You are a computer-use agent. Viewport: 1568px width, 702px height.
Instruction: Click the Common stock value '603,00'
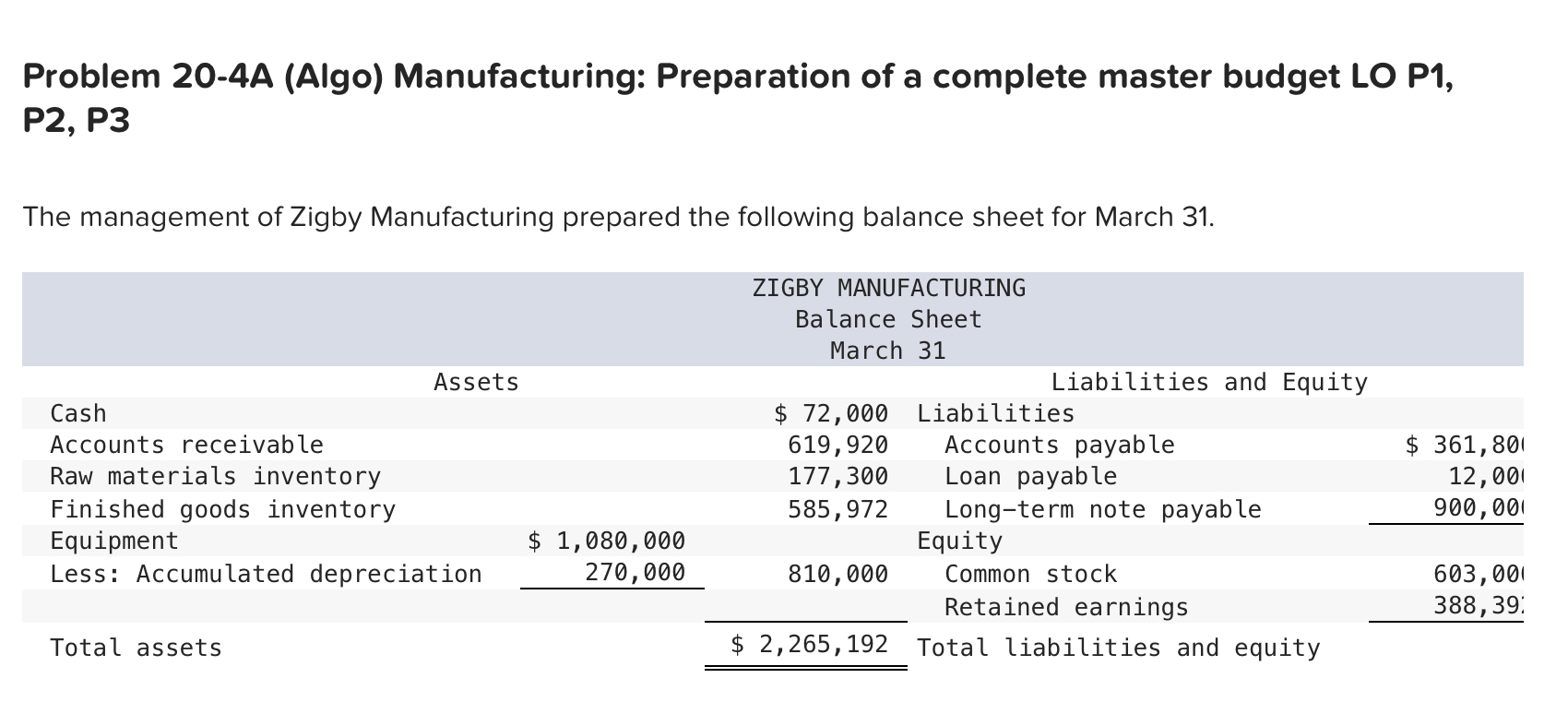[x=1478, y=574]
